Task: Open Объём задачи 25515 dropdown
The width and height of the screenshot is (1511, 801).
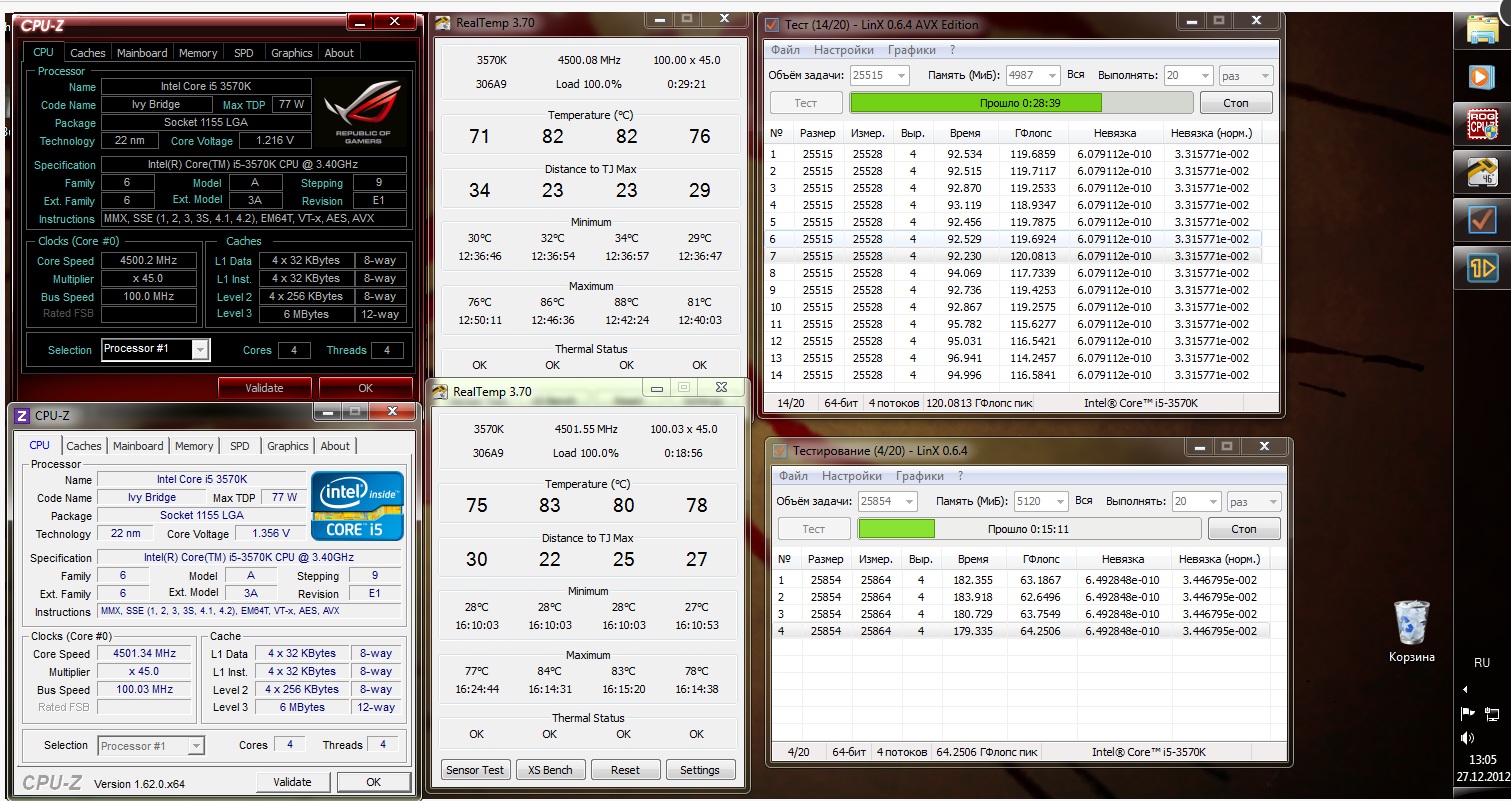Action: [880, 75]
